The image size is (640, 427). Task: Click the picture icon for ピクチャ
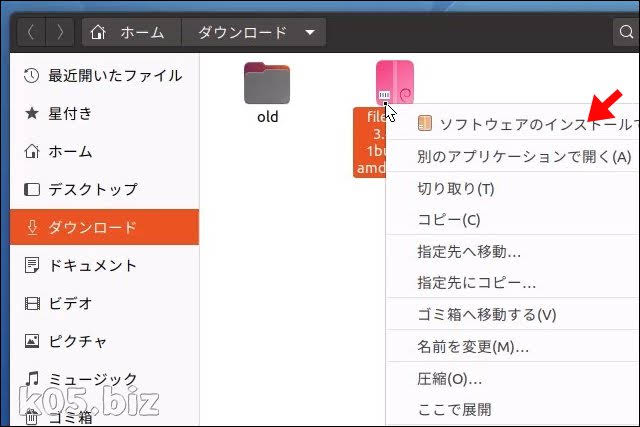tap(32, 341)
